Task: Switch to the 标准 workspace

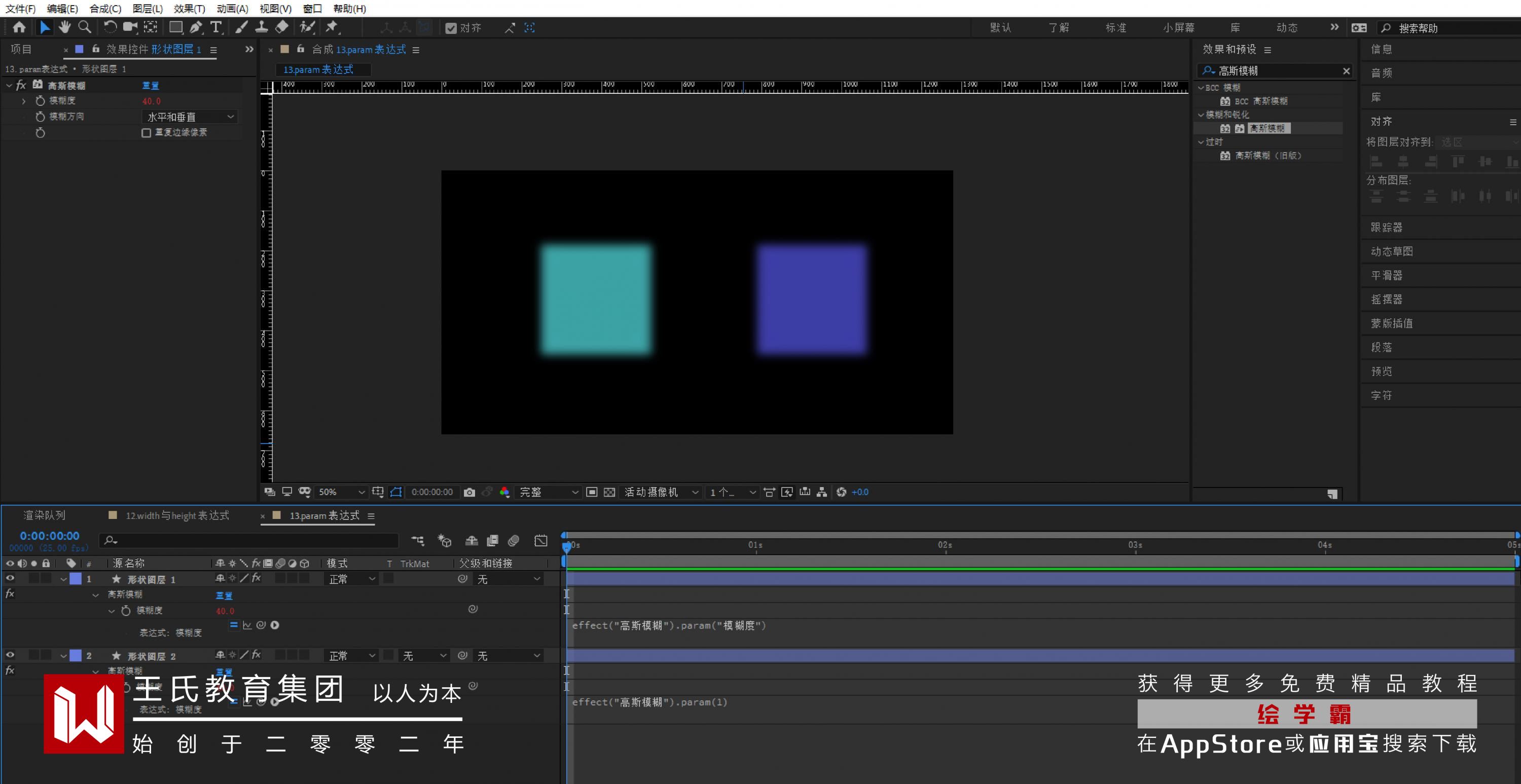Action: [x=1116, y=28]
